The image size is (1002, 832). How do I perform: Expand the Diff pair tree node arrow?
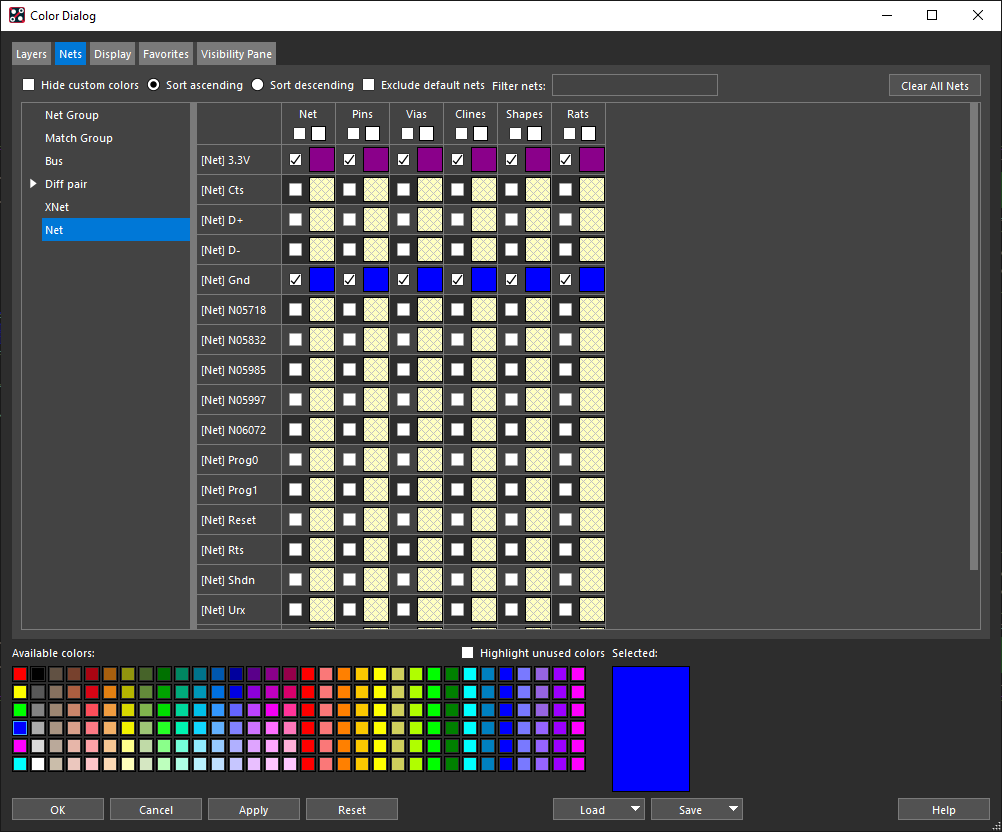point(33,184)
